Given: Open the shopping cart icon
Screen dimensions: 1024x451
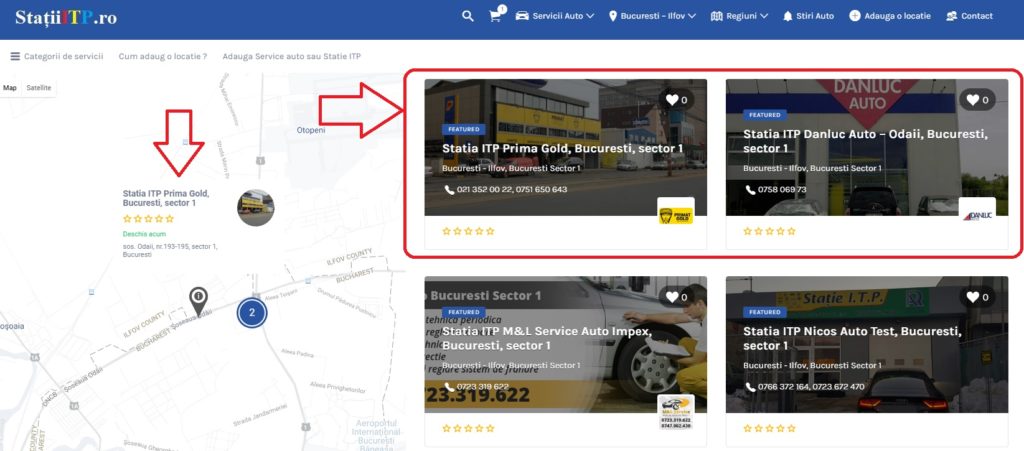Looking at the screenshot, I should coord(497,16).
